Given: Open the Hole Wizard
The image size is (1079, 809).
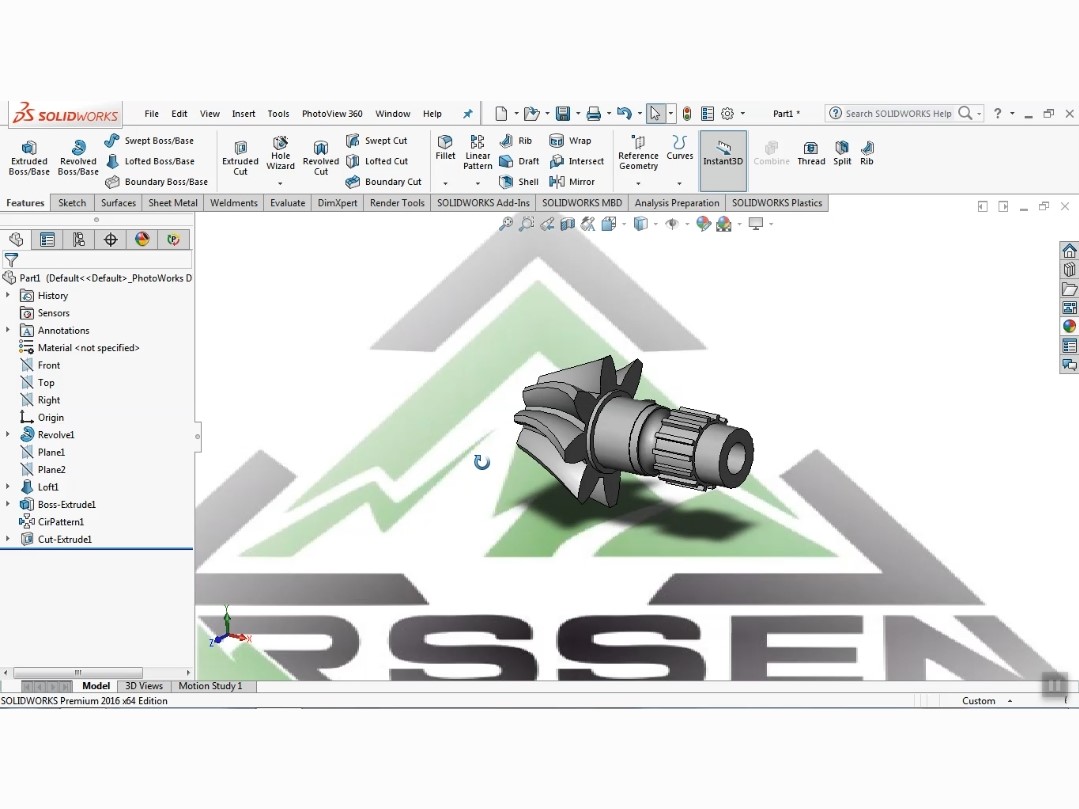Looking at the screenshot, I should pyautogui.click(x=280, y=152).
